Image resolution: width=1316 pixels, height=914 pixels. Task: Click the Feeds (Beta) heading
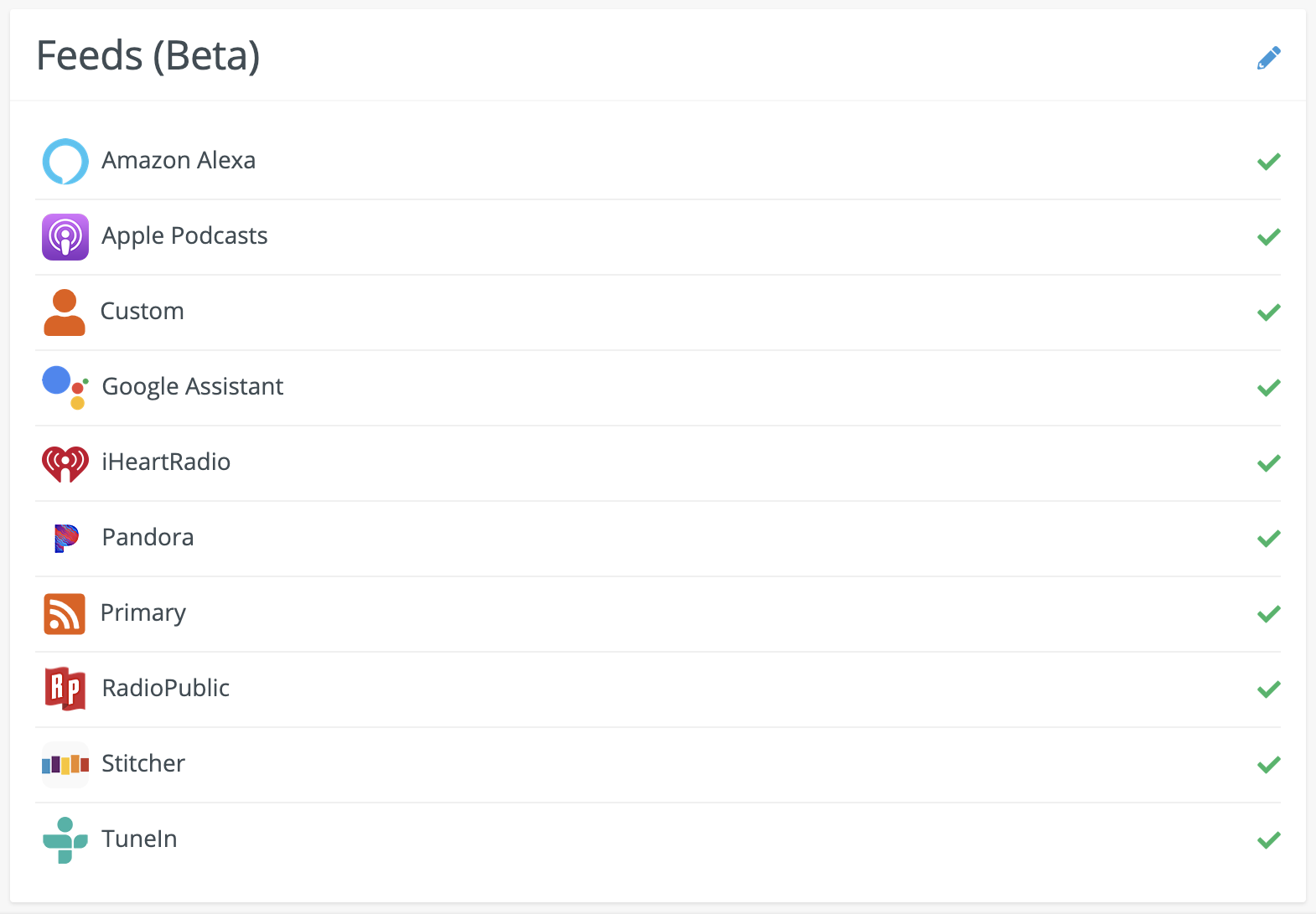148,56
